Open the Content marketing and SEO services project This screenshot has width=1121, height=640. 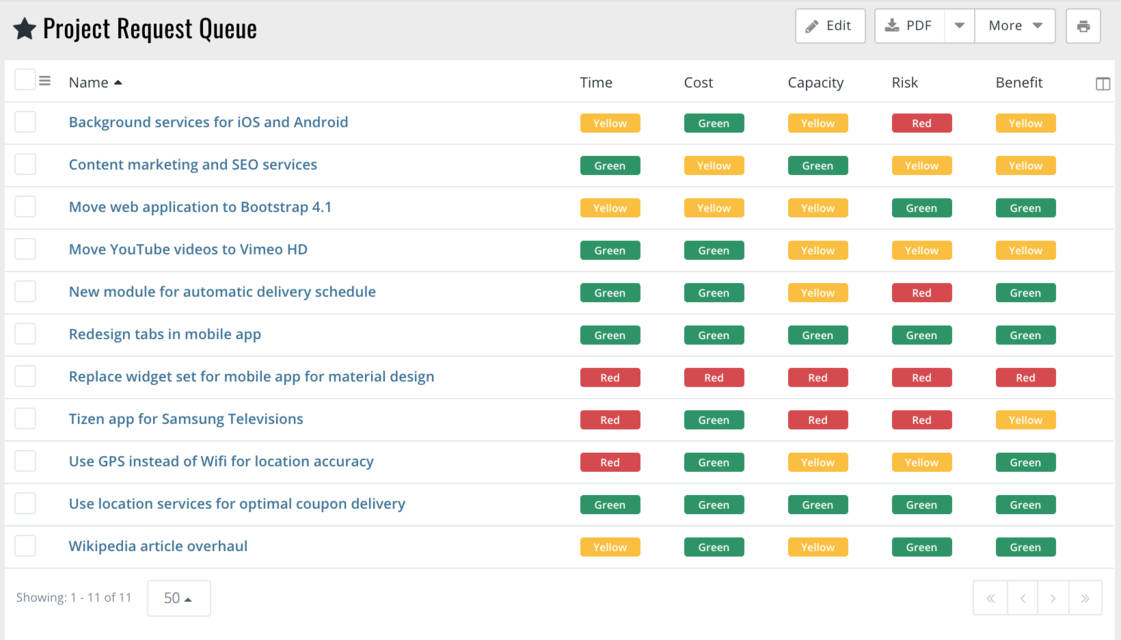[x=192, y=164]
